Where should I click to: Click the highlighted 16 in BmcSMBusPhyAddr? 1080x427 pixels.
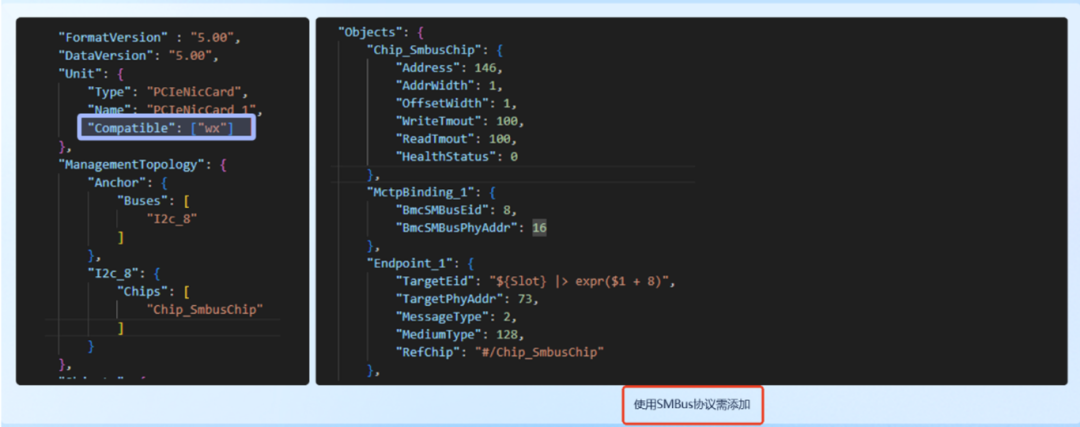tap(540, 228)
